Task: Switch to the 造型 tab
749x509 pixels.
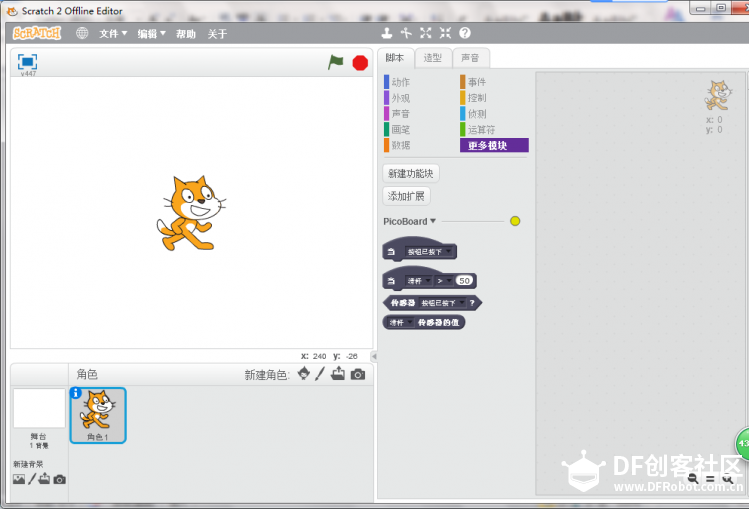Action: 432,58
